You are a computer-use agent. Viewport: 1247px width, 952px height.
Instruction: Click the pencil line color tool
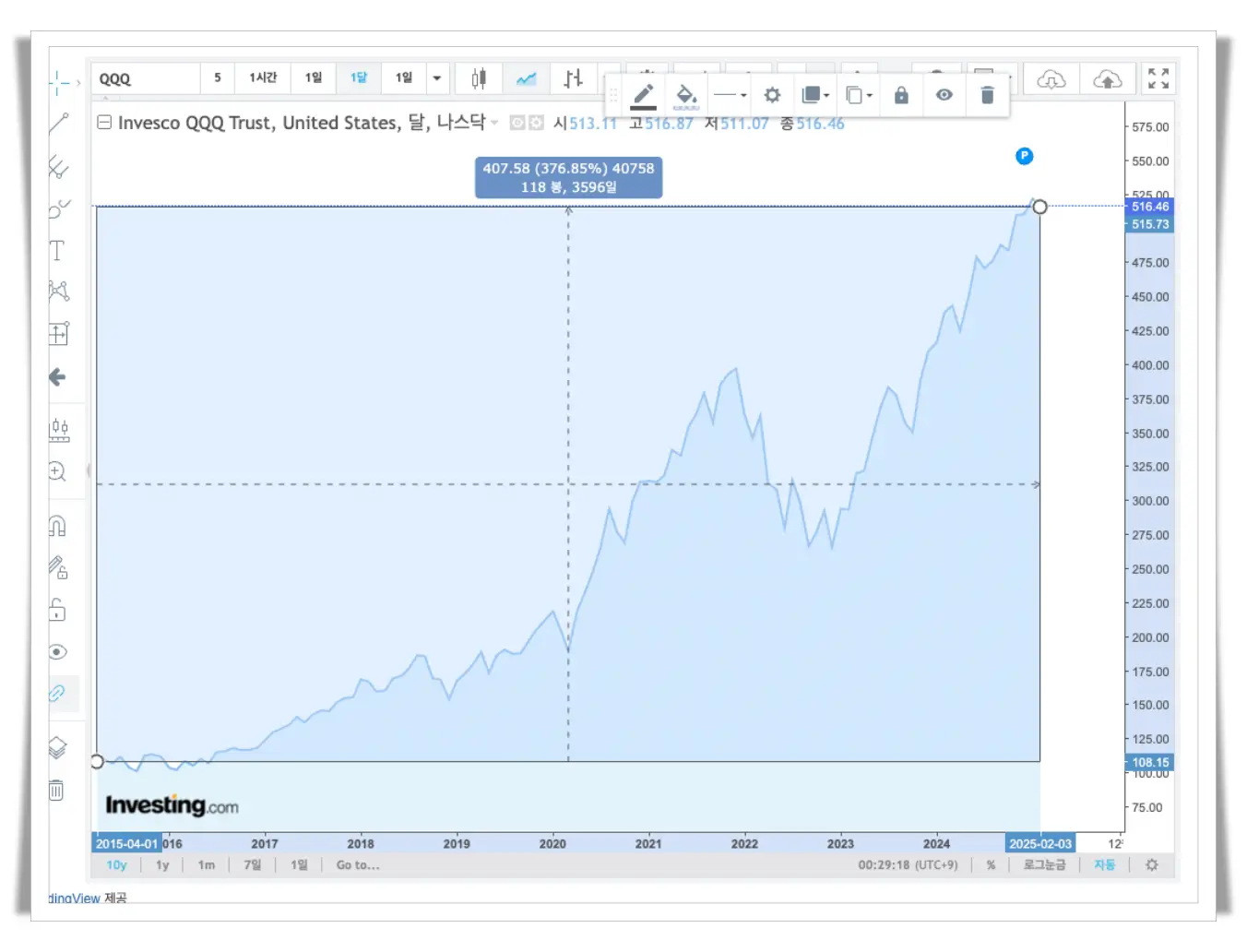tap(644, 95)
